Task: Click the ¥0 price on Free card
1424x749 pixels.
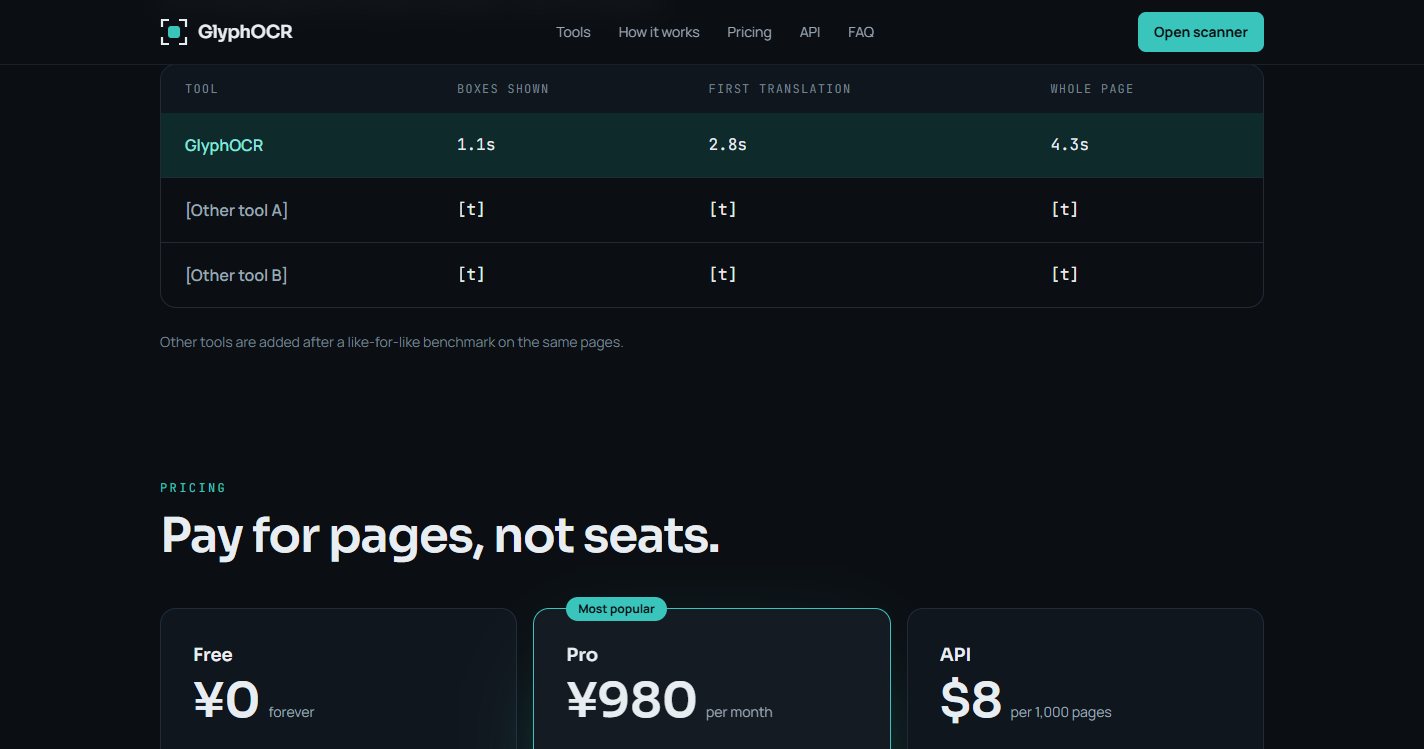Action: point(227,700)
